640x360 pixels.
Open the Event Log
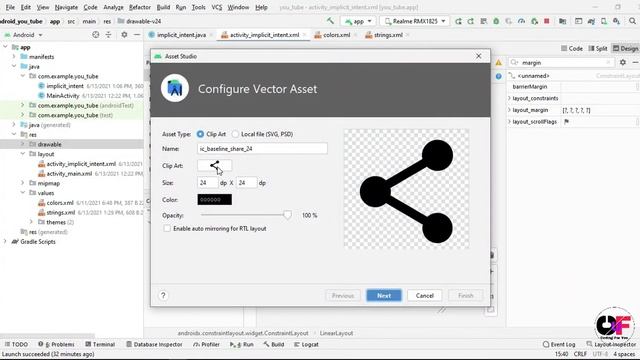(559, 344)
